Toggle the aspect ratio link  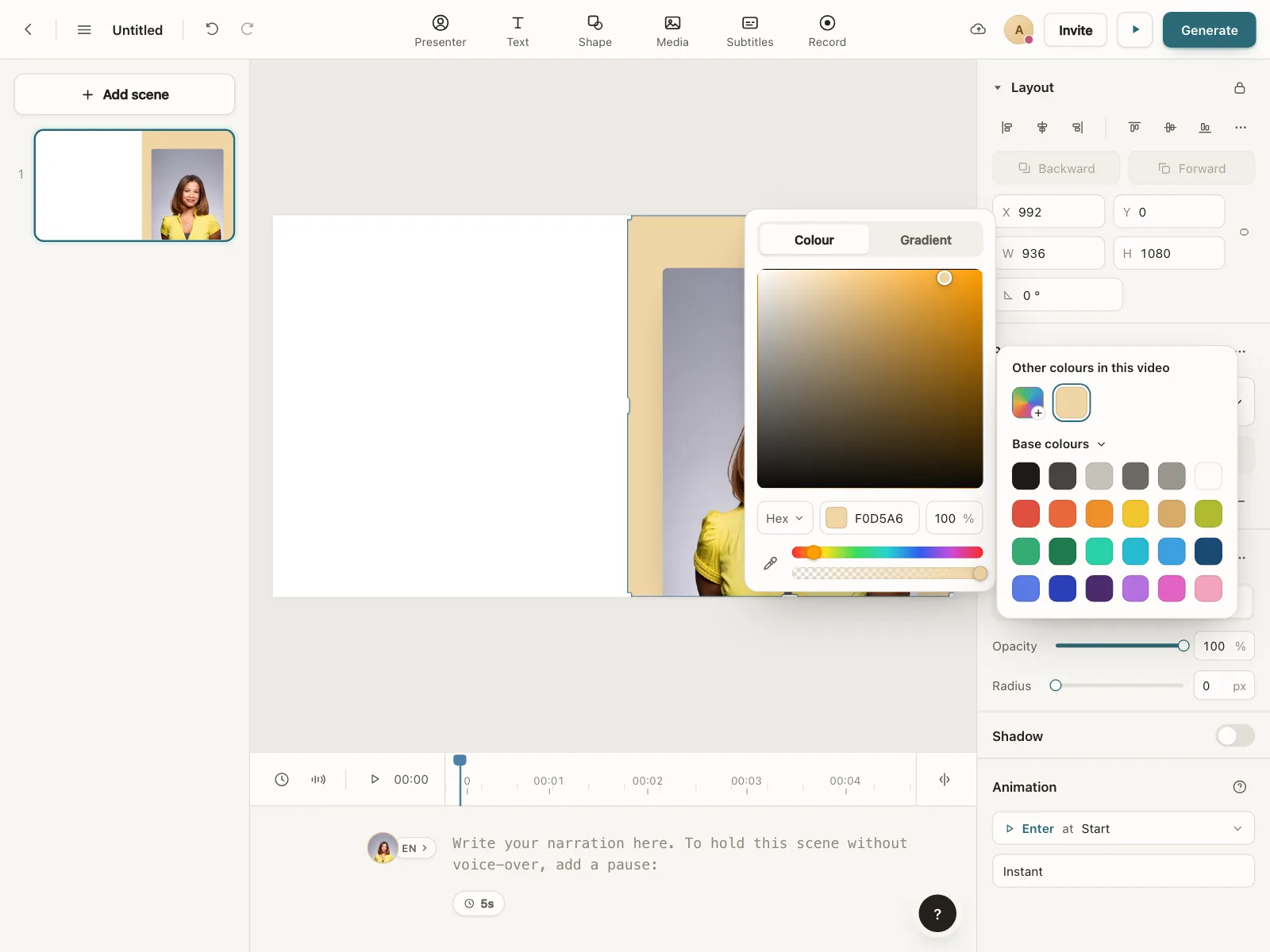coord(1244,232)
